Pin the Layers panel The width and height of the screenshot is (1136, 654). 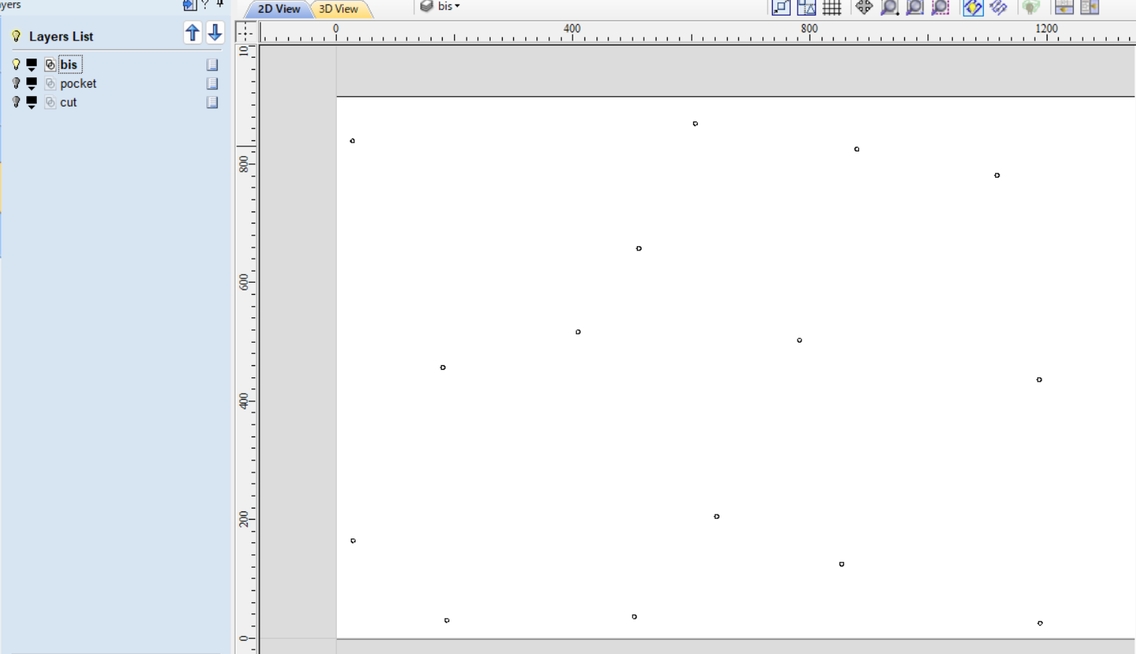coord(220,4)
